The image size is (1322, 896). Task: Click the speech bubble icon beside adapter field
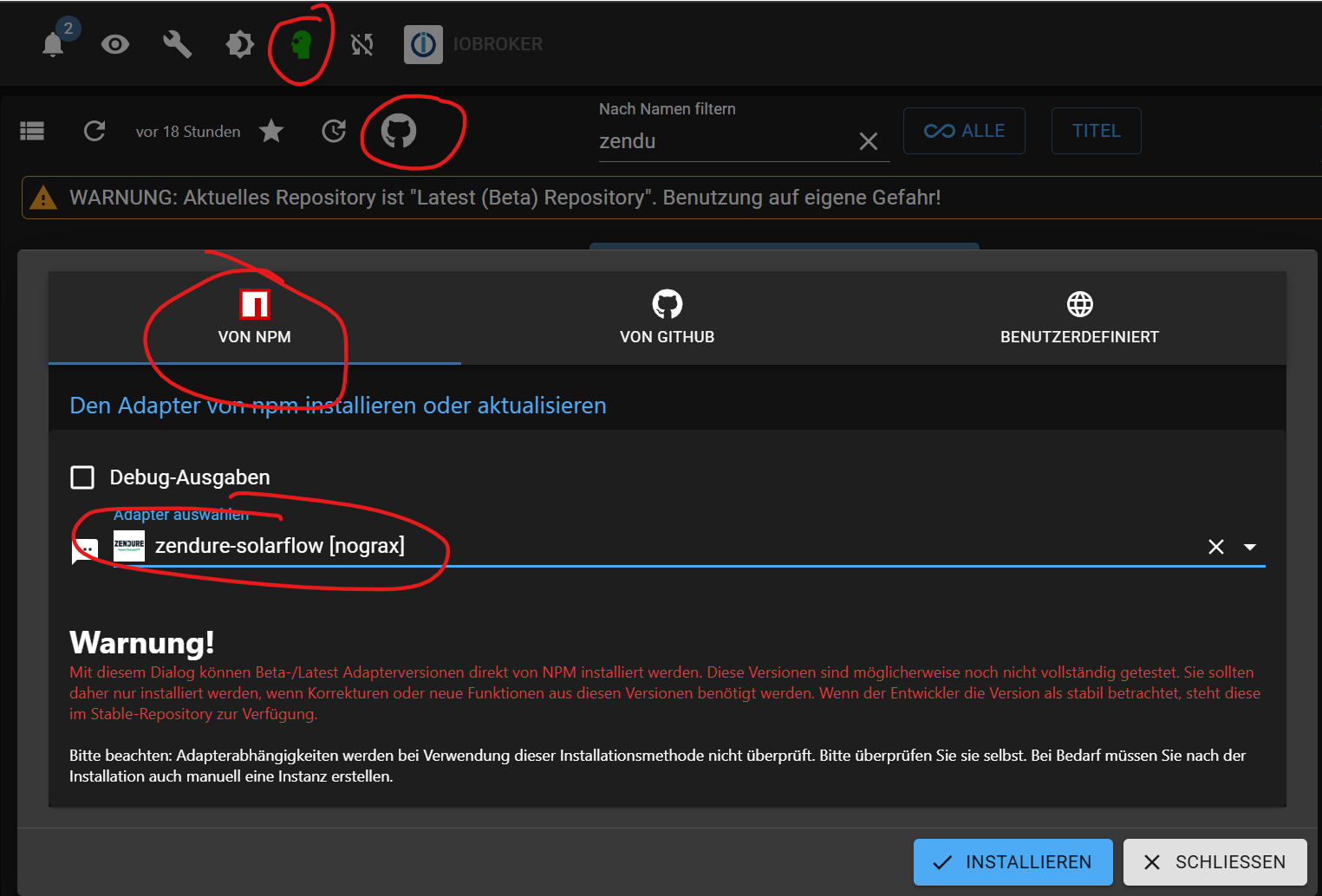tap(85, 551)
